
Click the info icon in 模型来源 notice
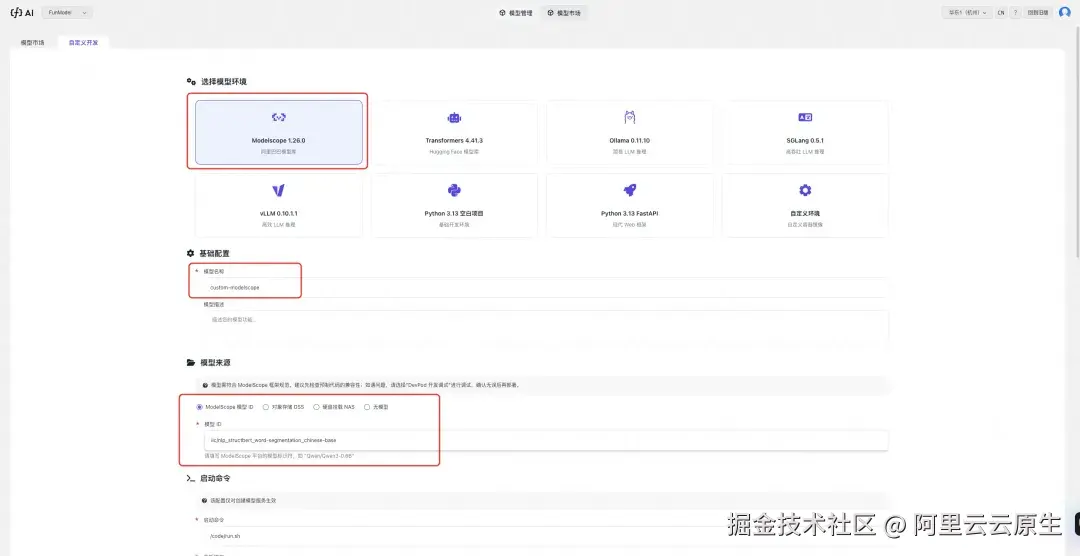coord(205,385)
